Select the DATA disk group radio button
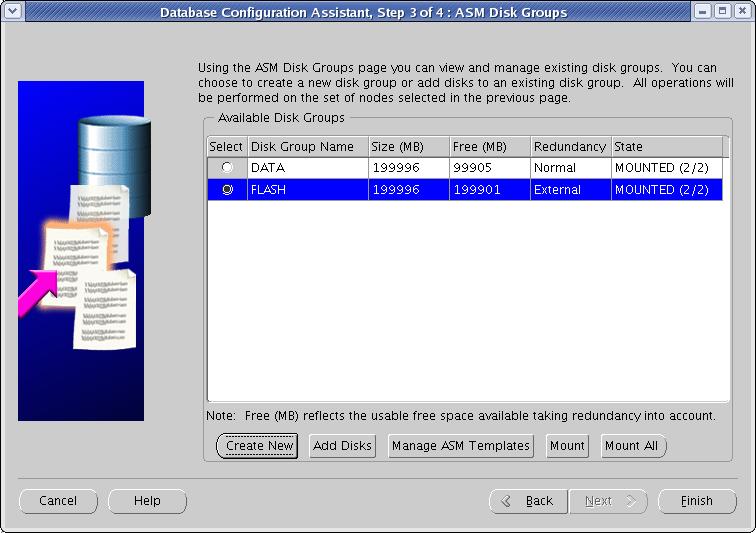The width and height of the screenshot is (756, 533). [x=227, y=168]
